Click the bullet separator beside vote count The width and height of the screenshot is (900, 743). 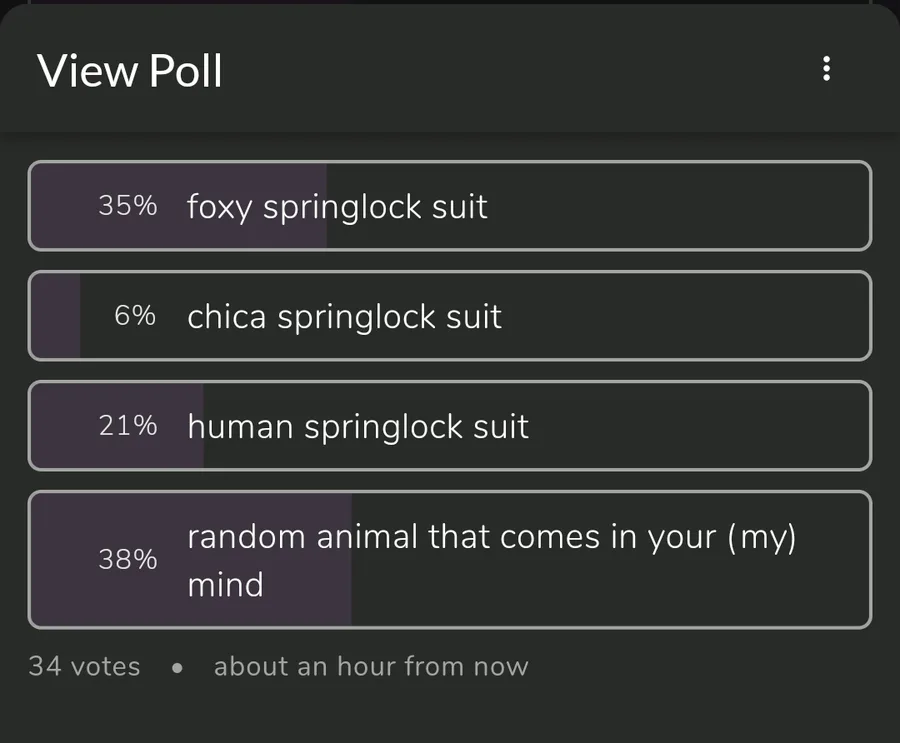(177, 668)
